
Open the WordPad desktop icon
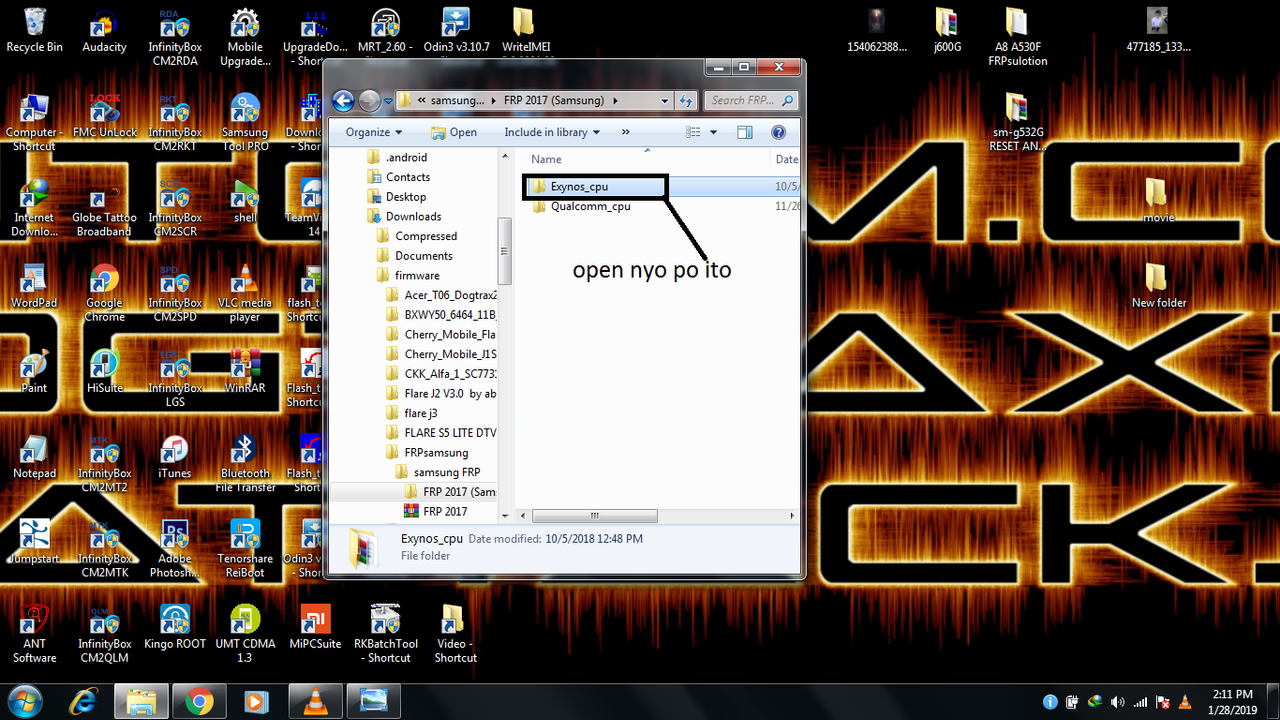tap(34, 286)
